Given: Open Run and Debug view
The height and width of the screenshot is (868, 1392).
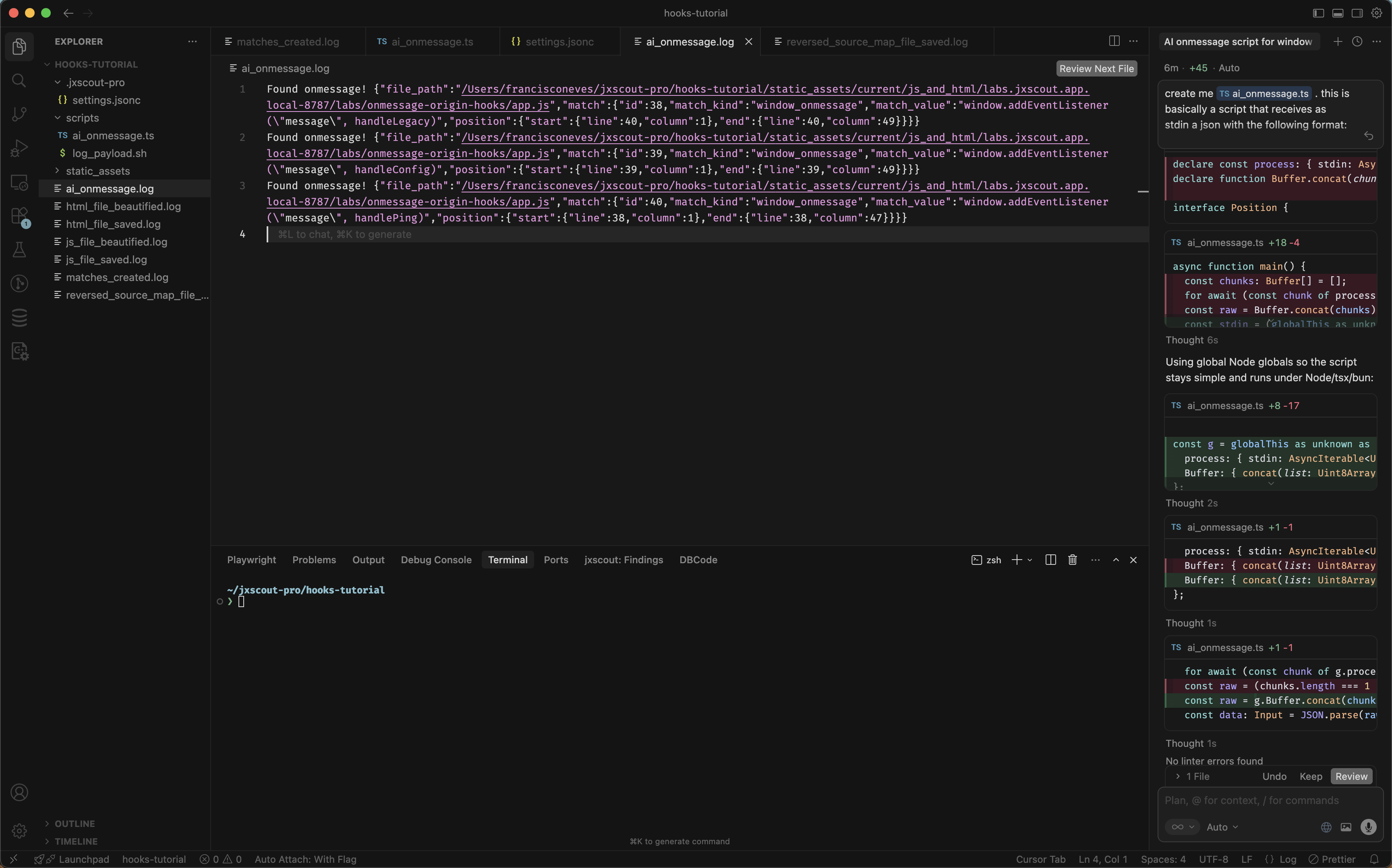Looking at the screenshot, I should pyautogui.click(x=19, y=148).
